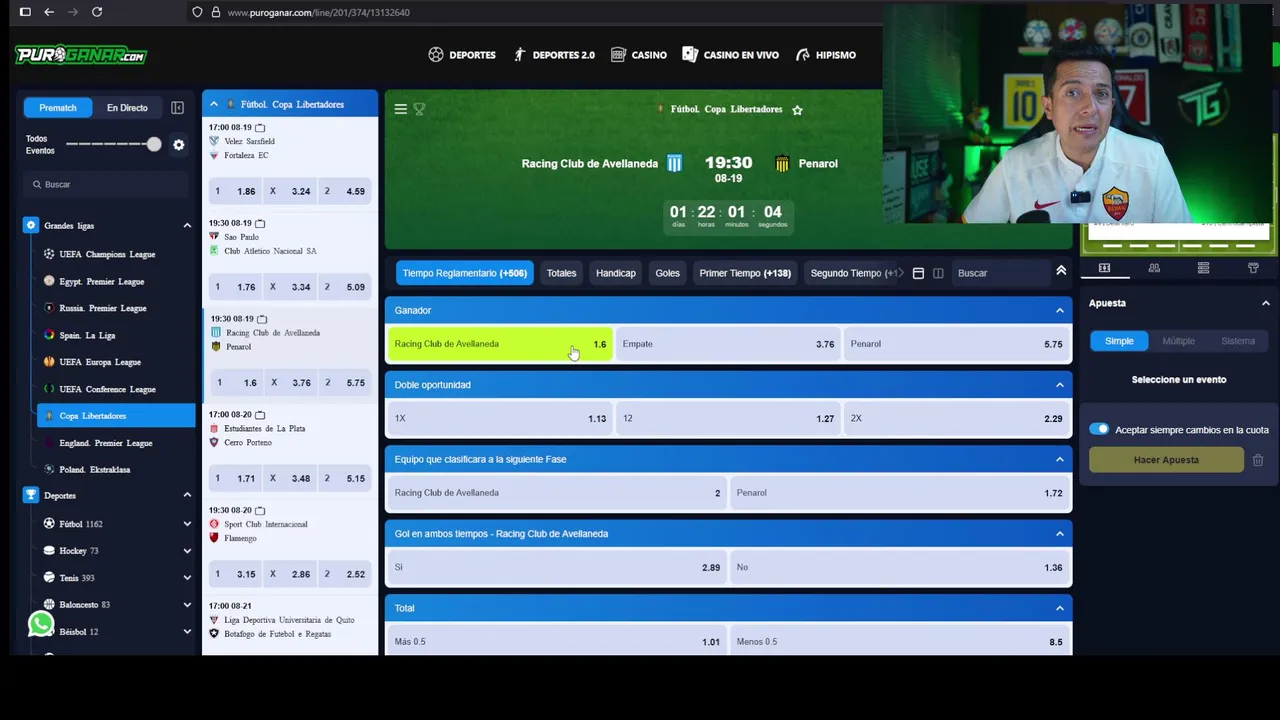Bet on Racing Club de Avellaneda 1.6
This screenshot has width=1280, height=720.
tap(500, 344)
